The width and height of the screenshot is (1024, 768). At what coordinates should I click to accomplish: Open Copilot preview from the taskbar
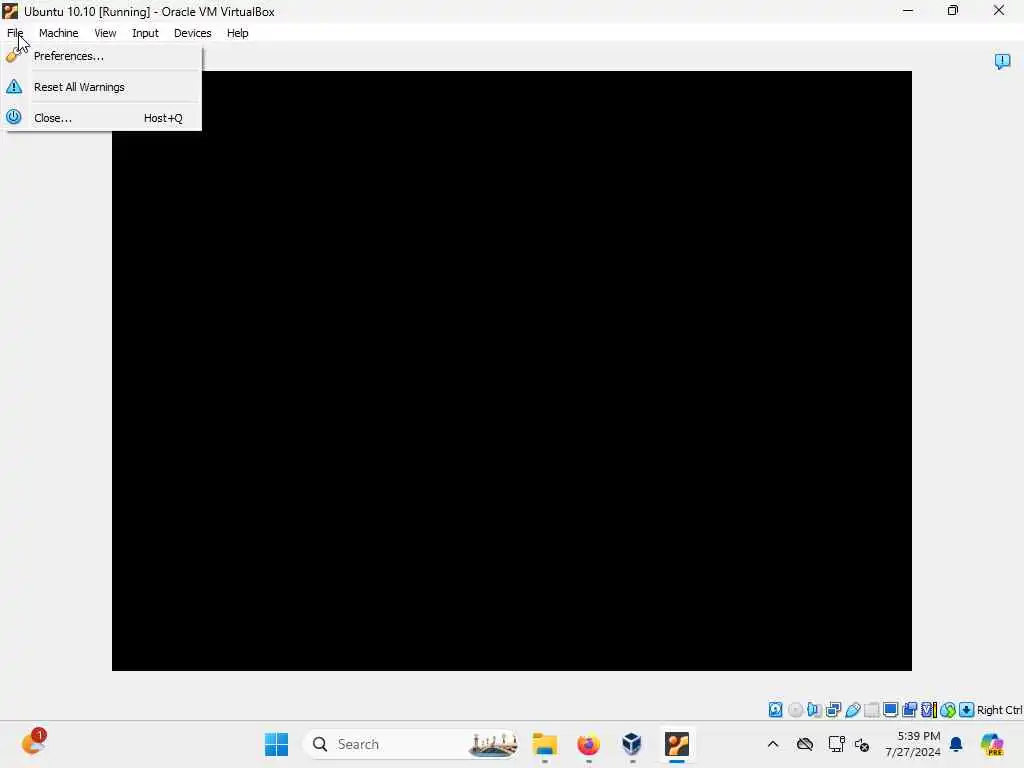[x=992, y=744]
